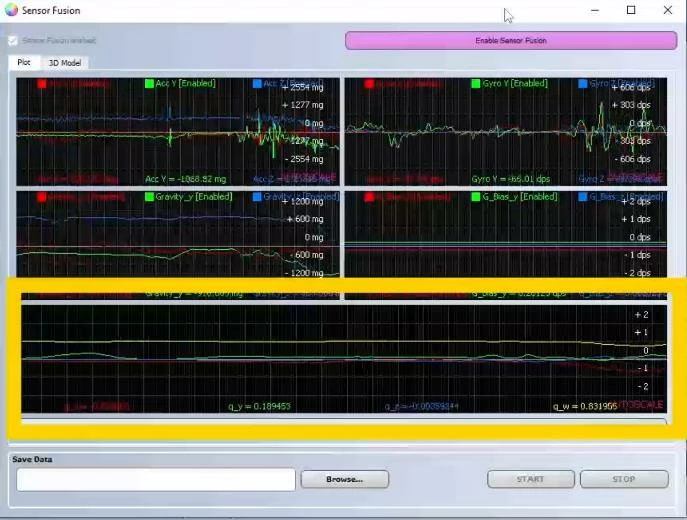Click the accelerometer plot area
Screen dimensions: 687x520
(178, 132)
